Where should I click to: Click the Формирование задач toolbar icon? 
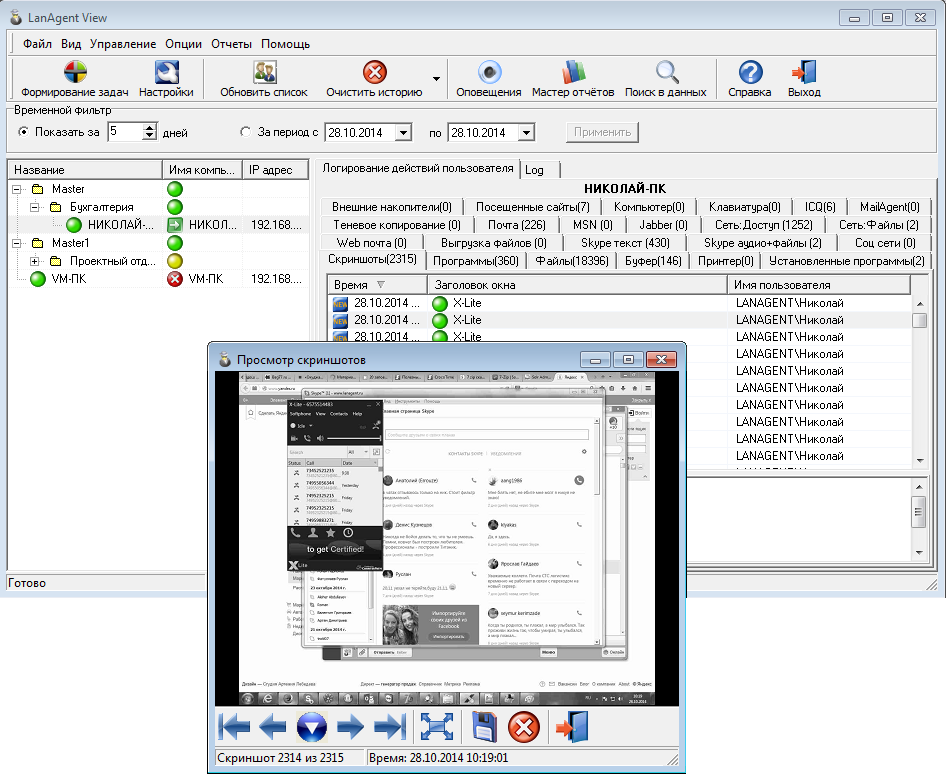74,73
